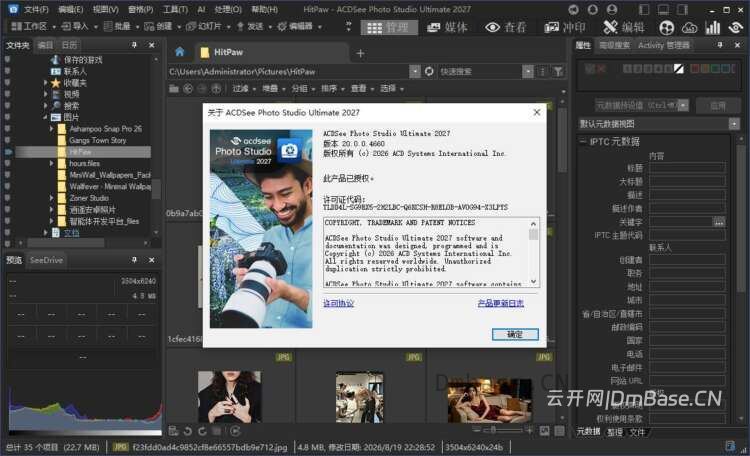The width and height of the screenshot is (750, 456).
Task: Switch to 编辑 (Edit) mode
Action: click(x=623, y=27)
